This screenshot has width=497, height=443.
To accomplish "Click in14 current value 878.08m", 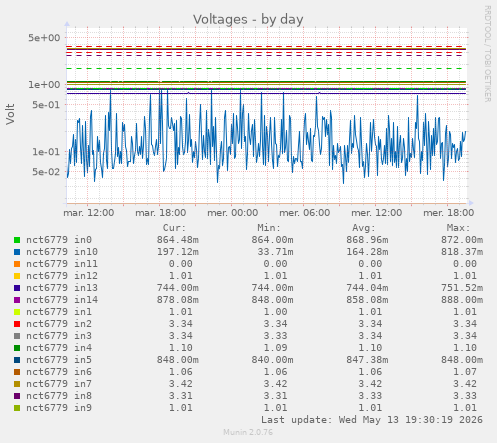I will coord(178,300).
